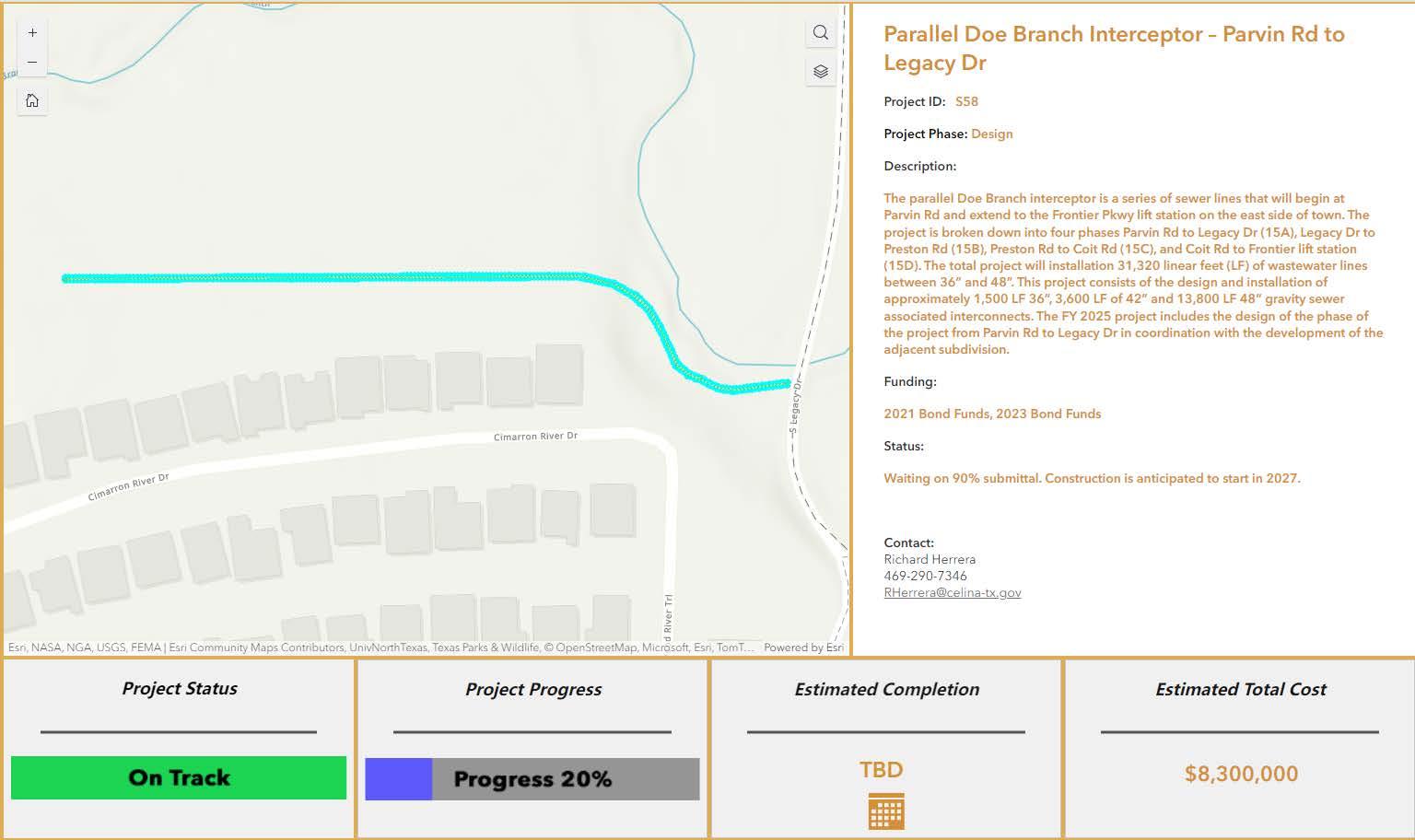Zoom in on the map
Image resolution: width=1415 pixels, height=840 pixels.
[32, 33]
